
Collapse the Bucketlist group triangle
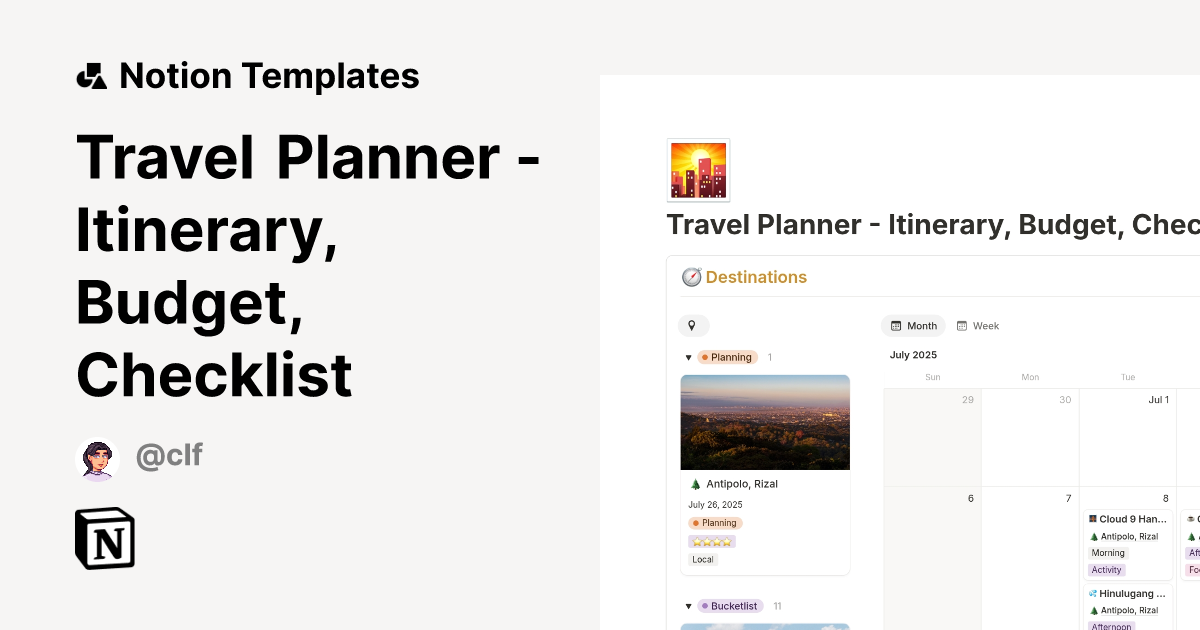(688, 606)
